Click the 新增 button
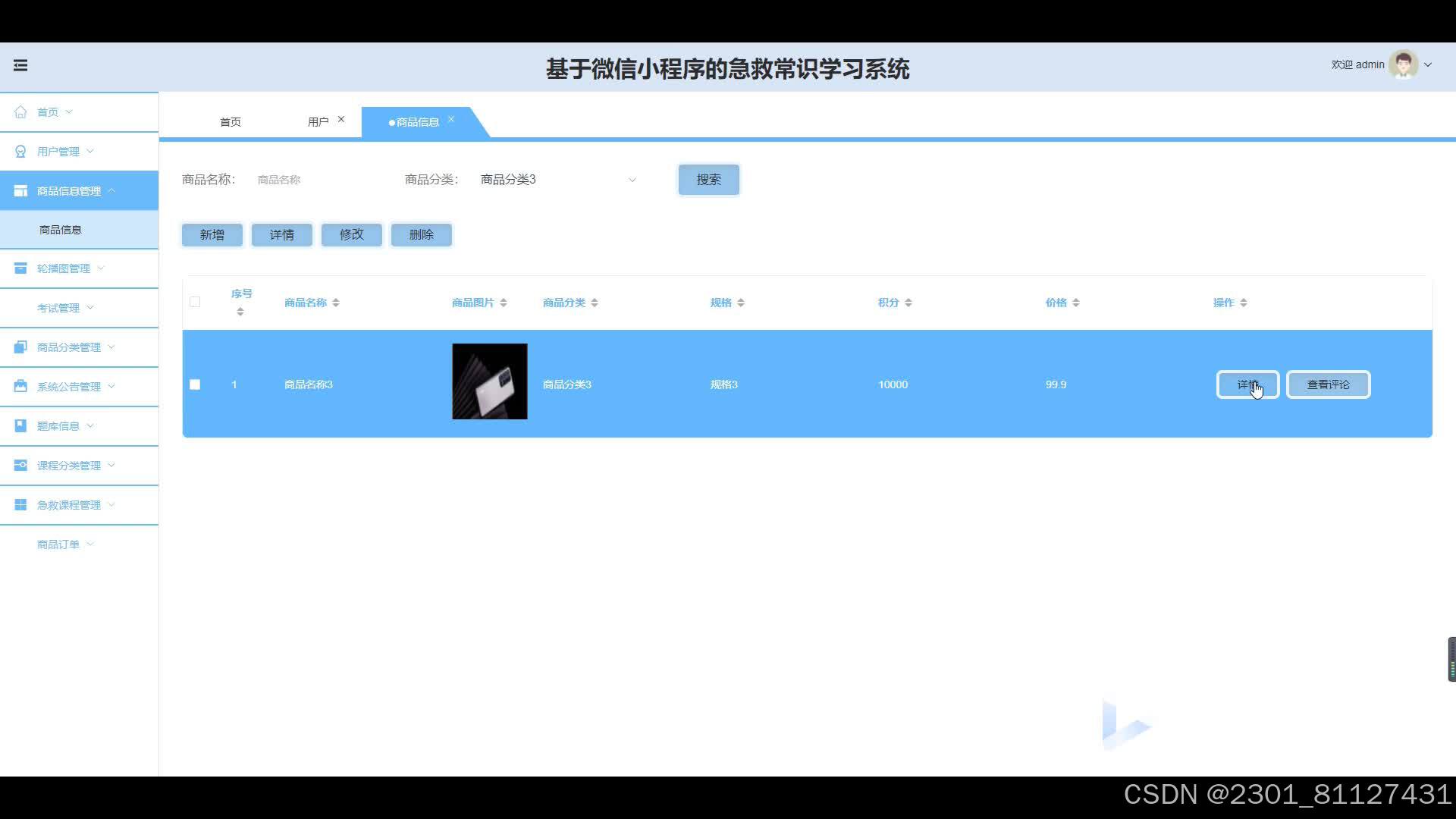The width and height of the screenshot is (1456, 819). pyautogui.click(x=212, y=235)
